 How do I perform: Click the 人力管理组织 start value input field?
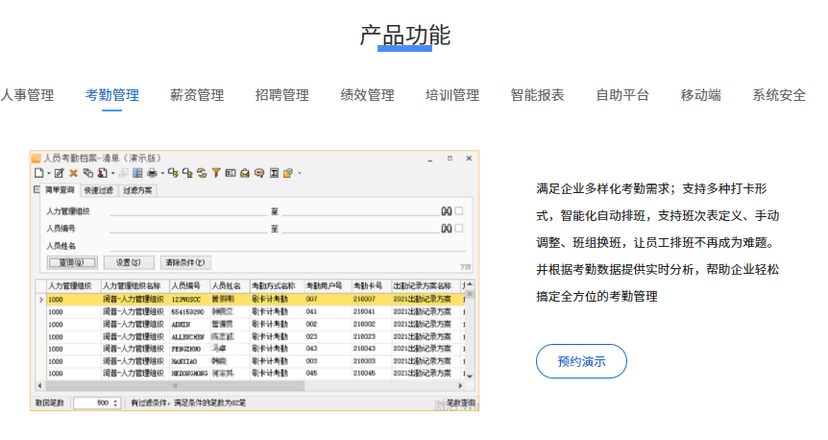pyautogui.click(x=189, y=211)
